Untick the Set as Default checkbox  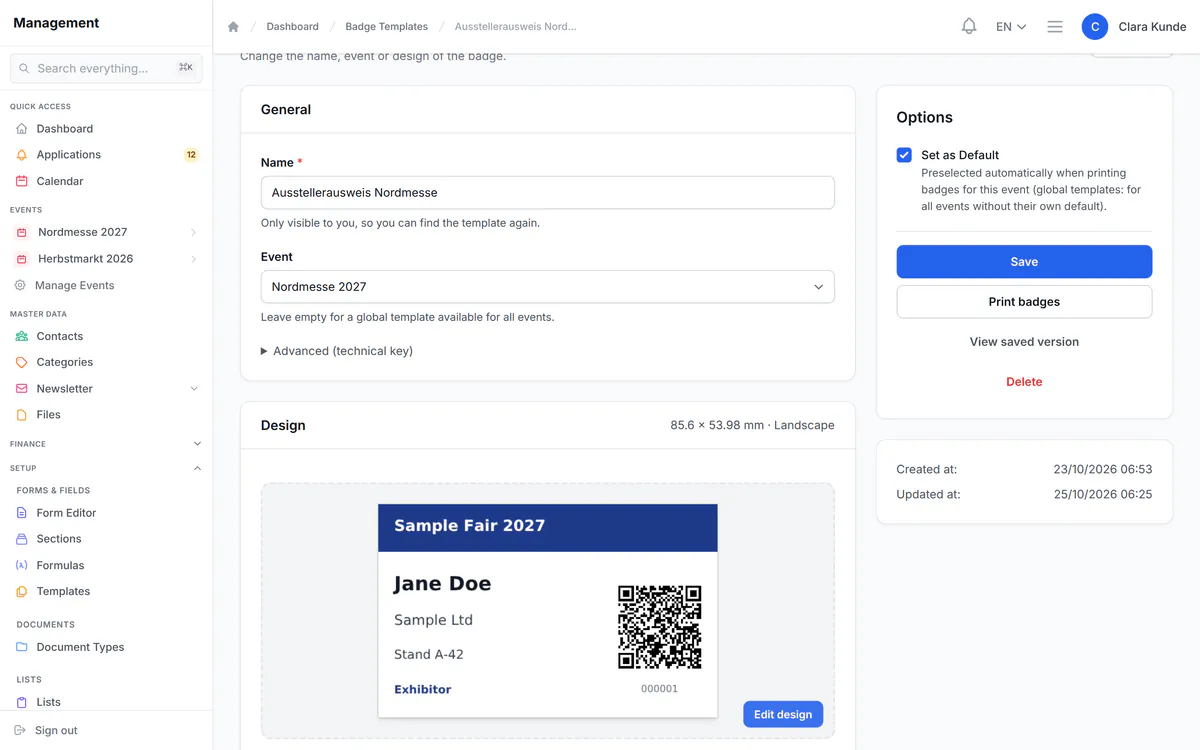click(904, 155)
